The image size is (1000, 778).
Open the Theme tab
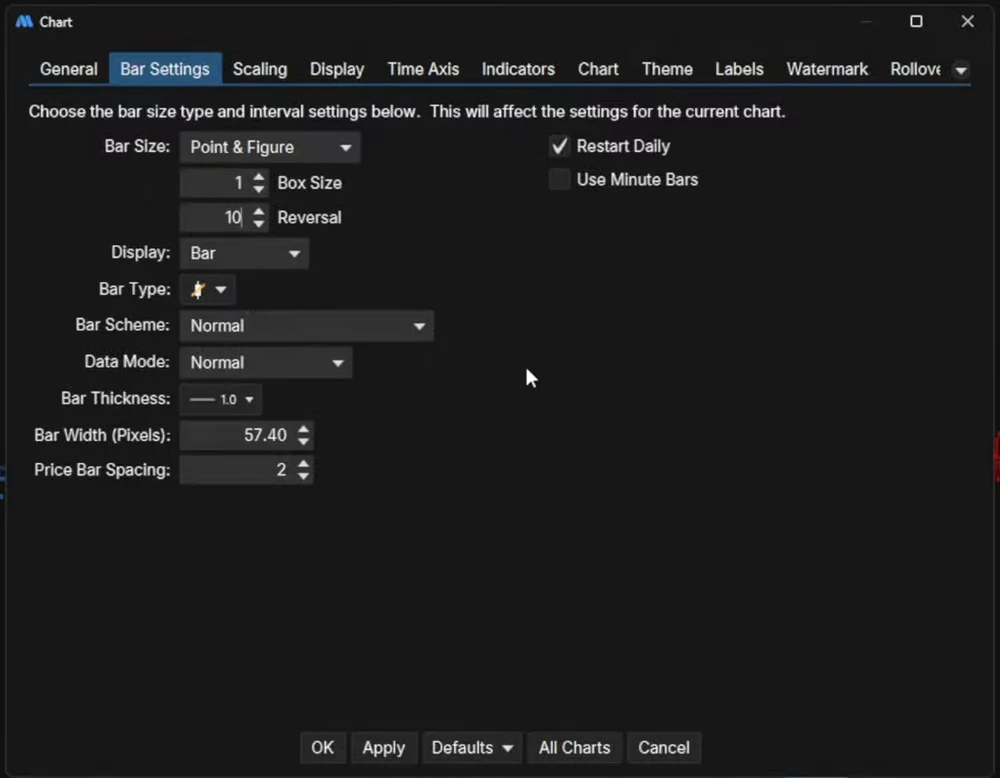click(667, 69)
